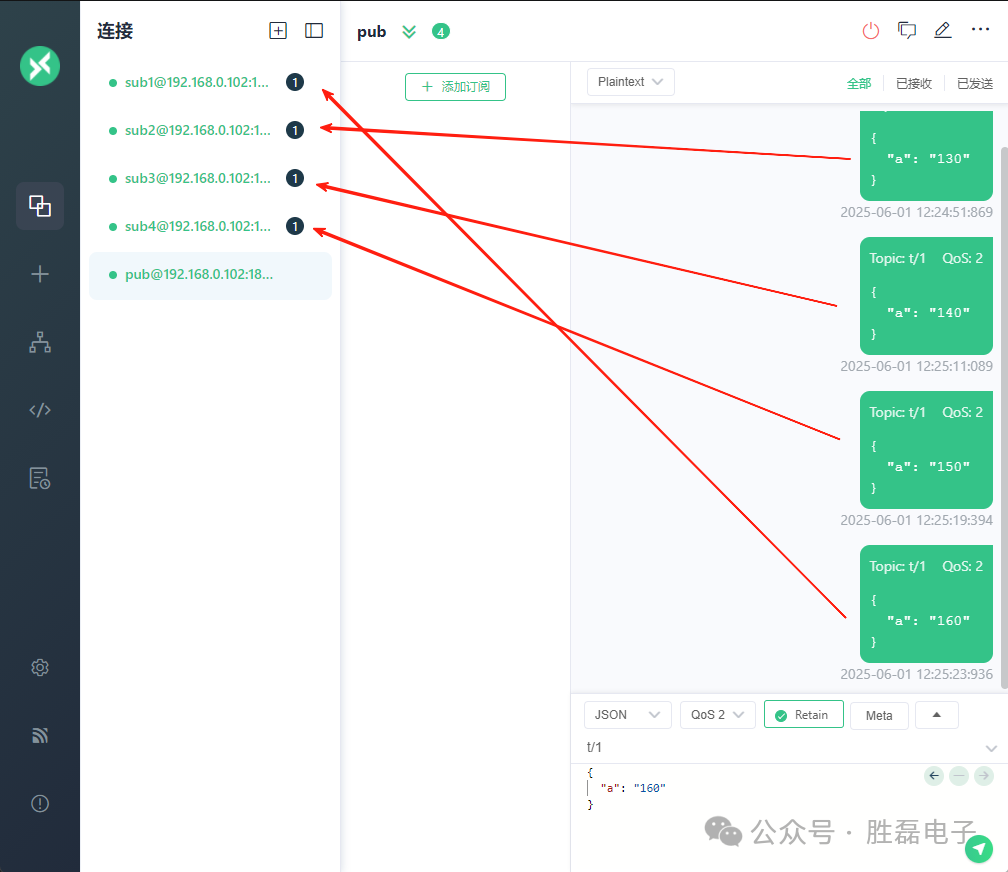Select the sub4@192.168.0.102 connection

tap(210, 226)
